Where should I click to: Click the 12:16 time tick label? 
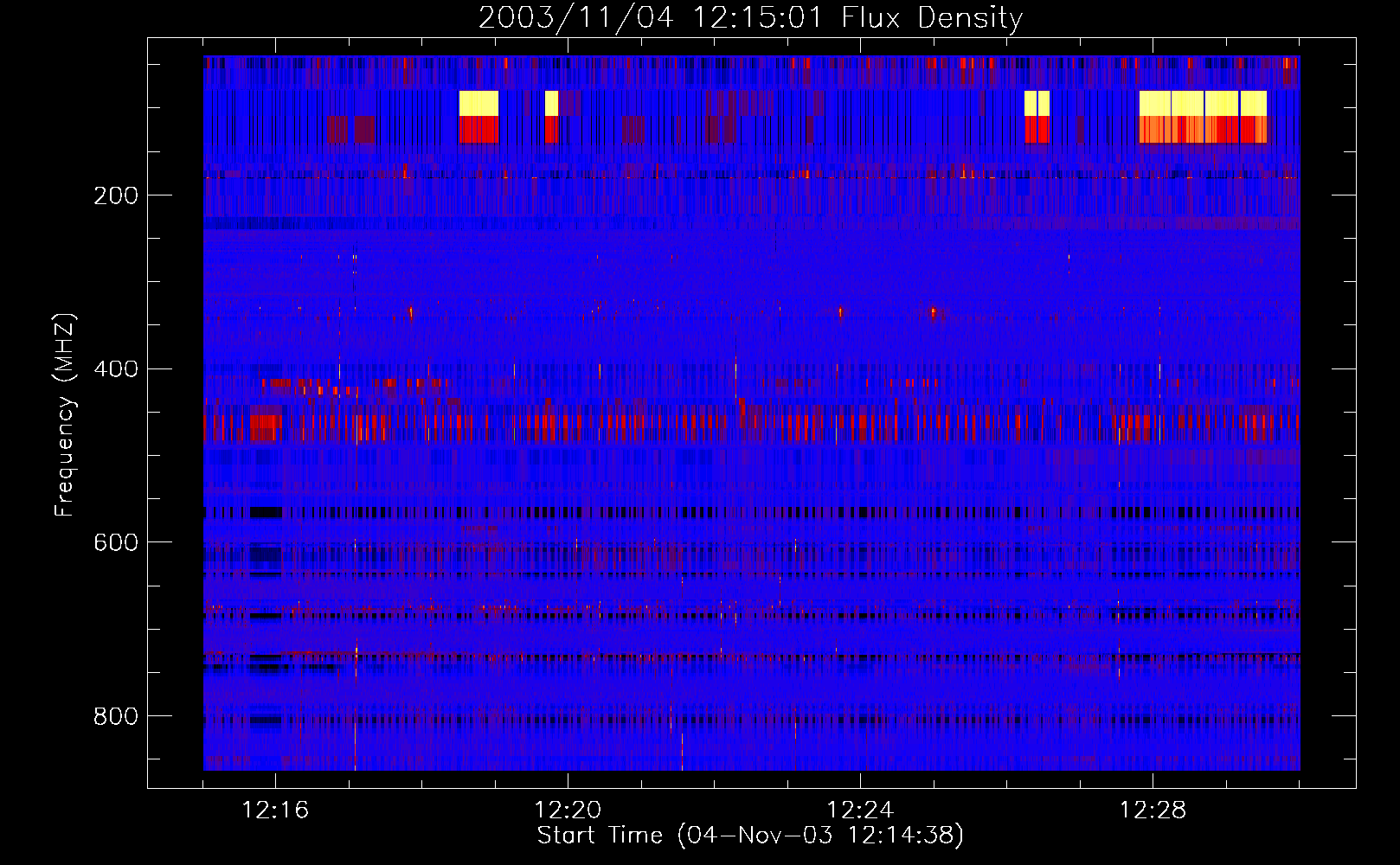[x=275, y=811]
